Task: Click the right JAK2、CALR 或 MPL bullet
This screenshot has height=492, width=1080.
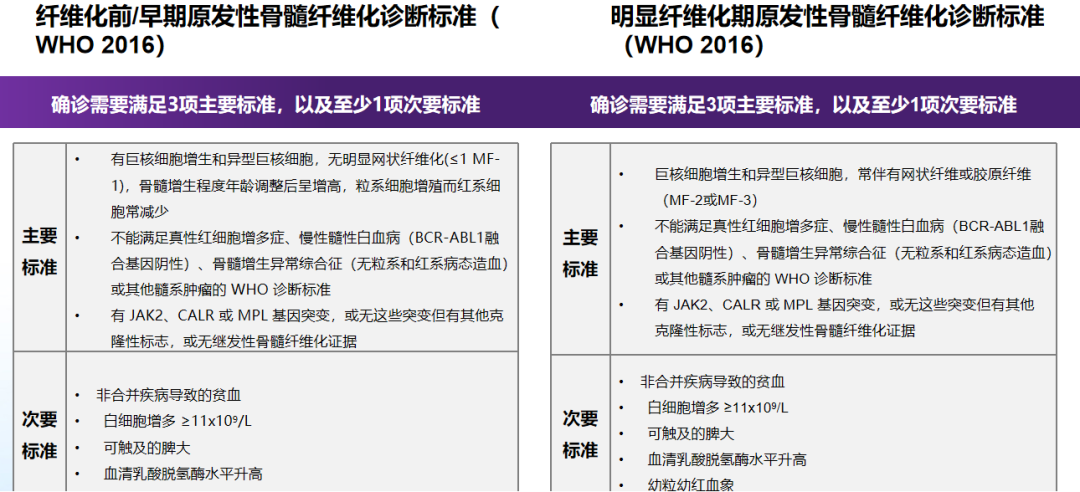Action: (x=843, y=317)
